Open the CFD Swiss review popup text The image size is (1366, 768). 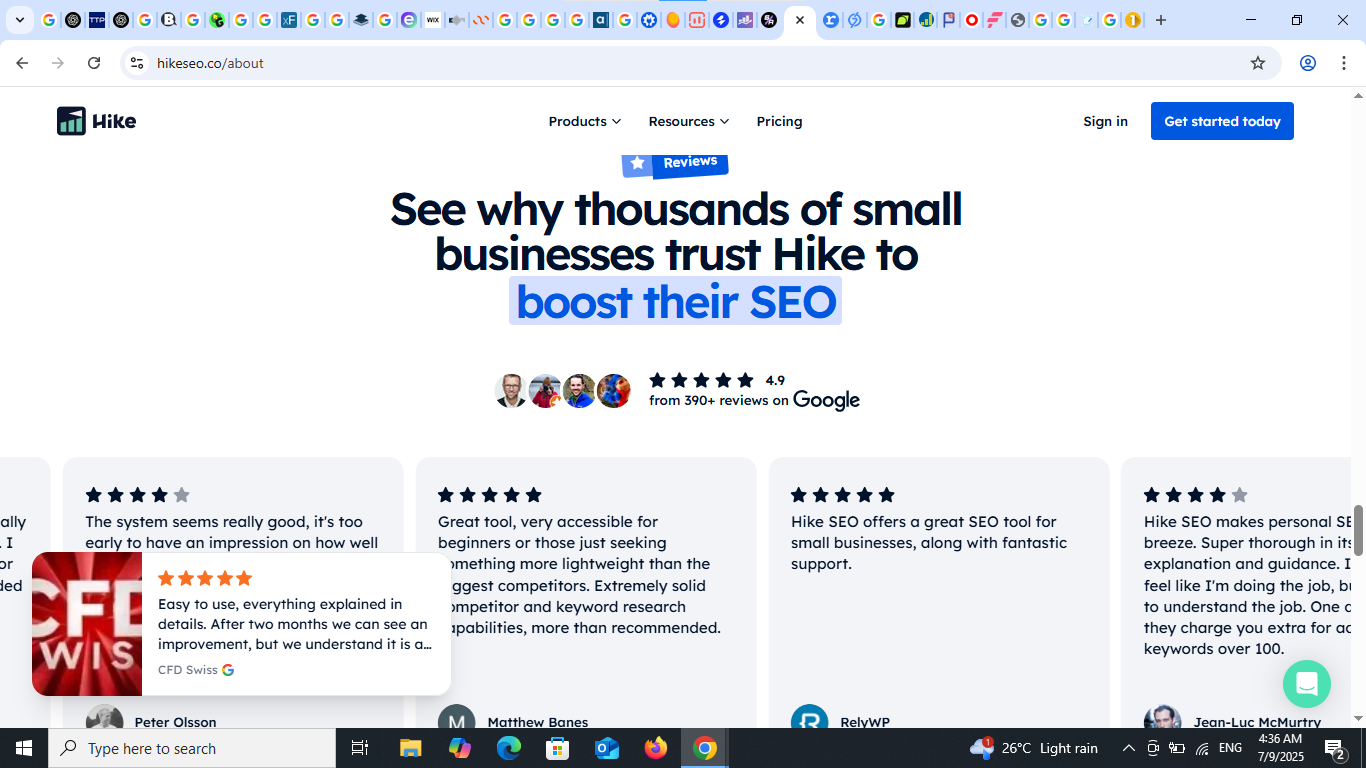pyautogui.click(x=295, y=624)
